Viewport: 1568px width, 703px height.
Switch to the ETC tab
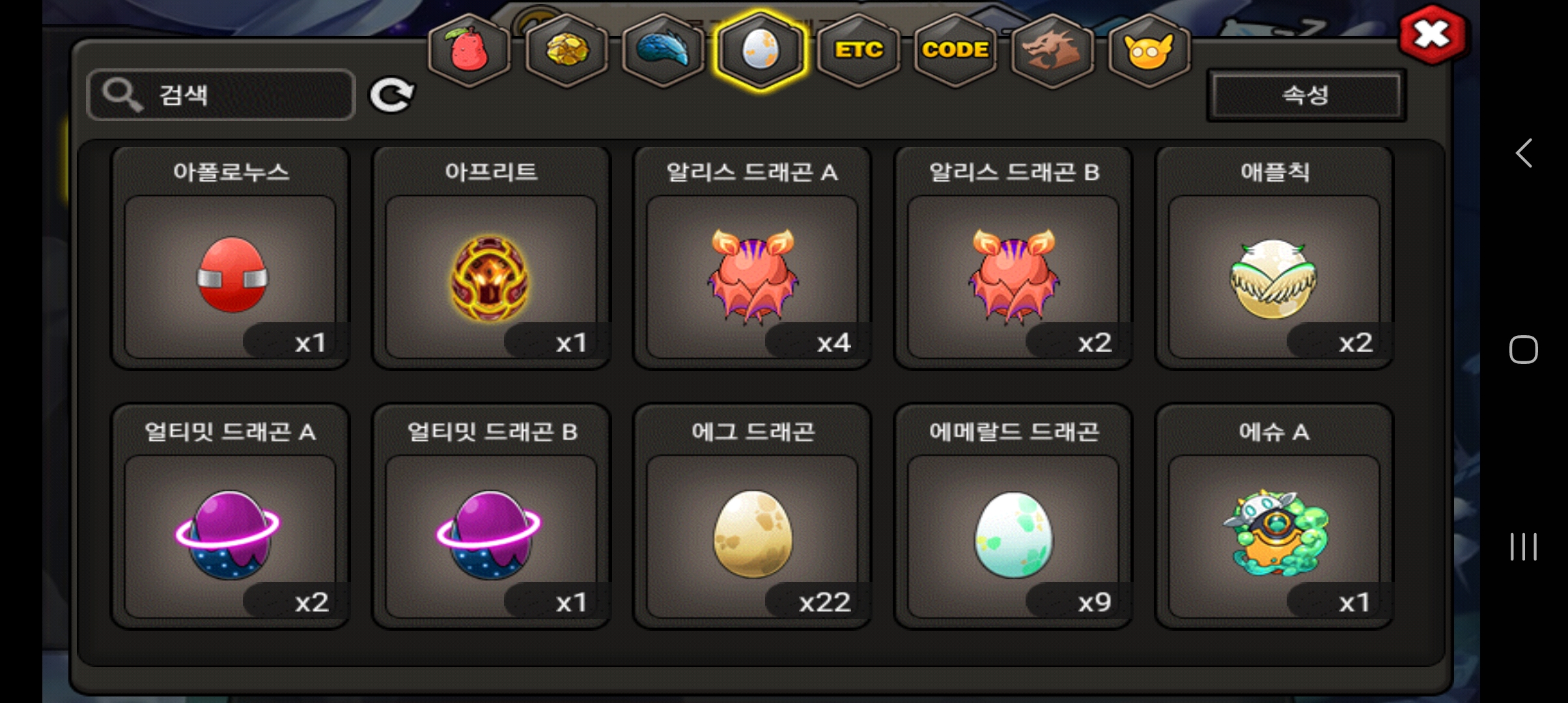click(858, 50)
